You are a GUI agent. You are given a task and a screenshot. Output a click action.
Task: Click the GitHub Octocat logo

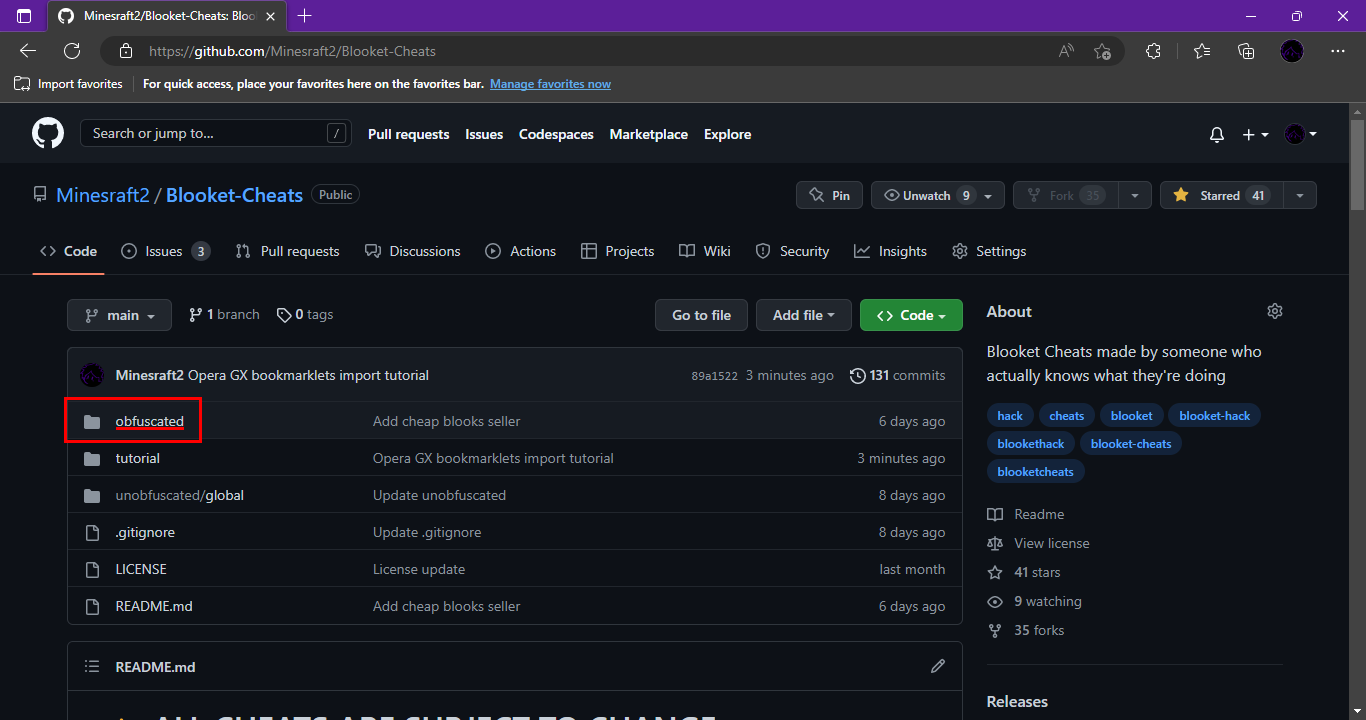[48, 134]
